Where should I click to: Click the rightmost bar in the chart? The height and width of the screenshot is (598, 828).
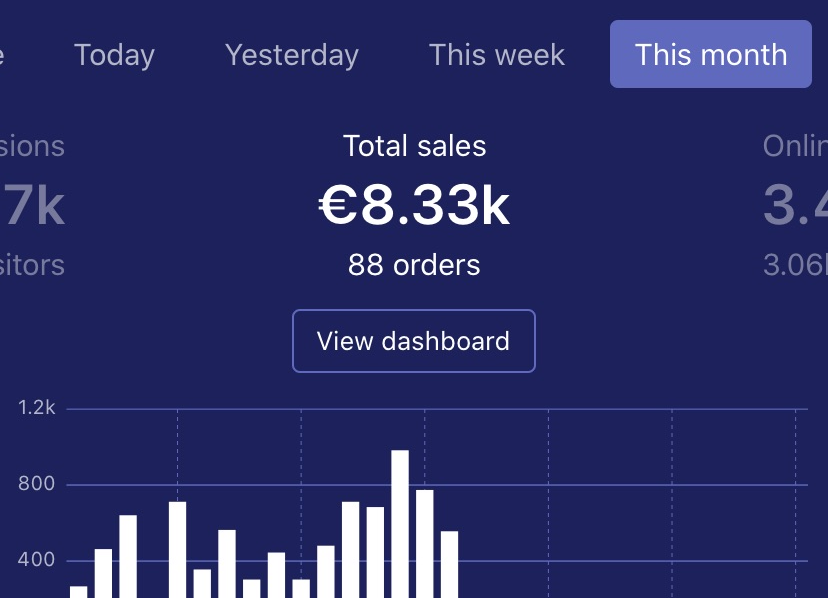tap(449, 563)
